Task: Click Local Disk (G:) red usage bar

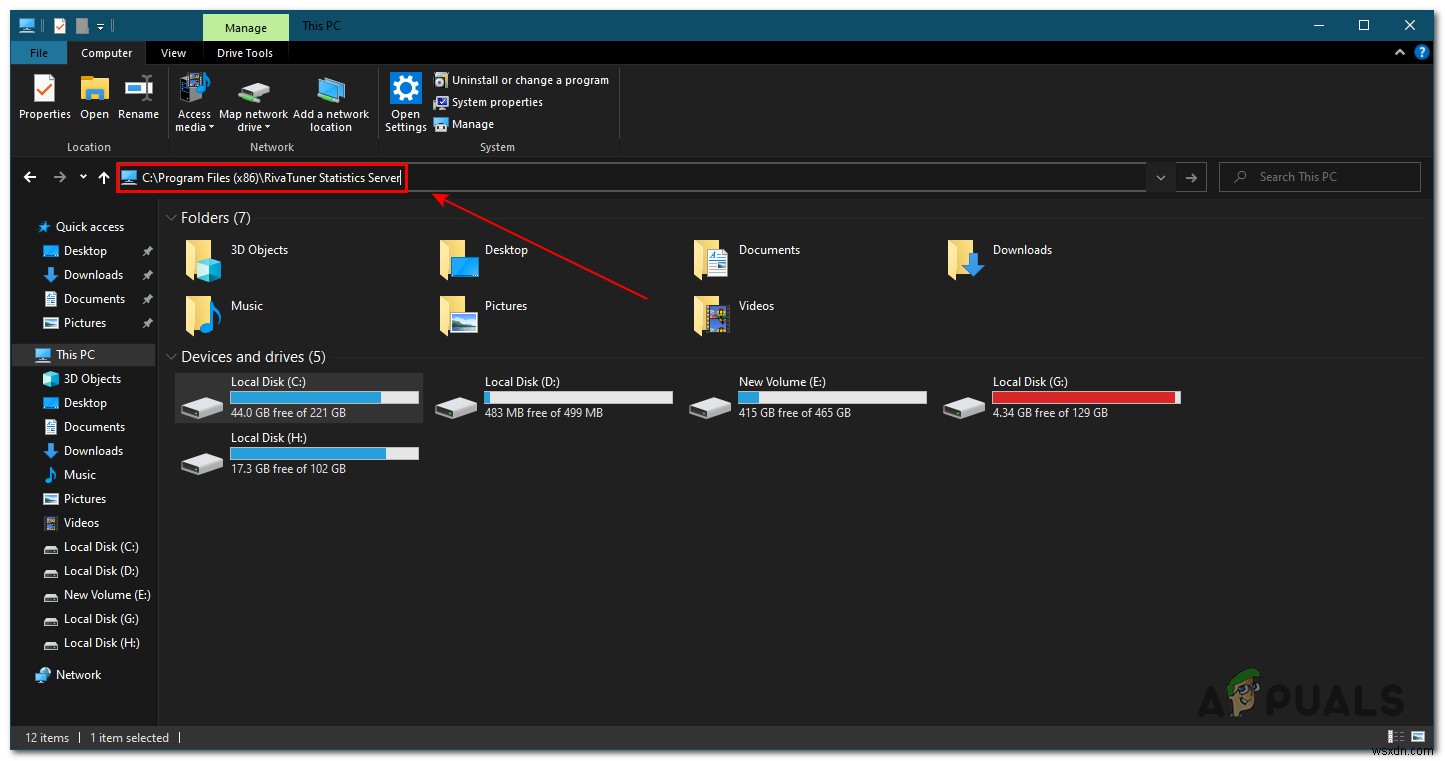Action: click(1086, 397)
